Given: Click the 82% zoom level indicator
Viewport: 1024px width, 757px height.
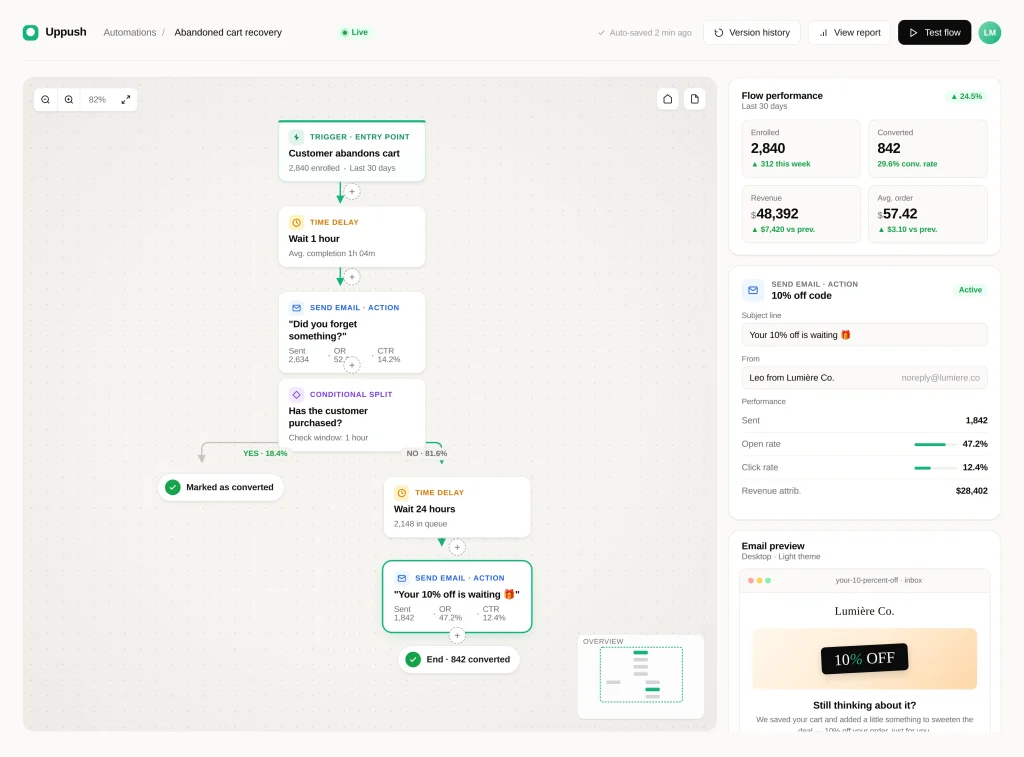Looking at the screenshot, I should click(x=97, y=100).
